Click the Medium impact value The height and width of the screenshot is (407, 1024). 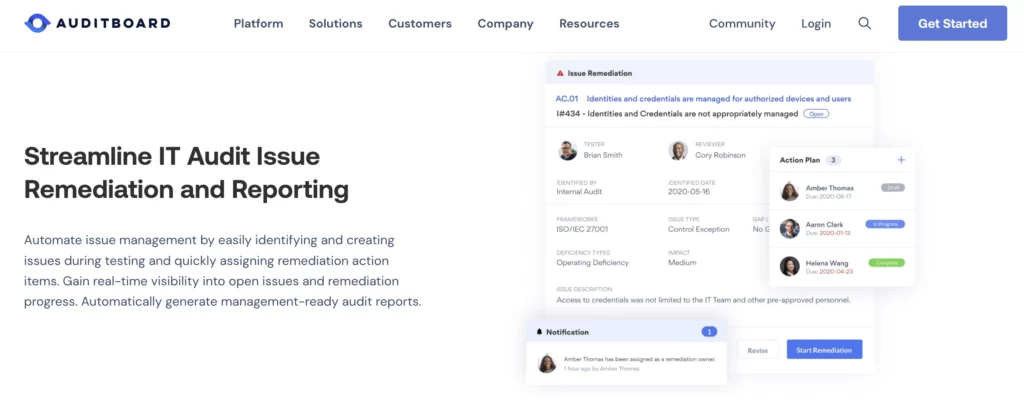(x=682, y=263)
